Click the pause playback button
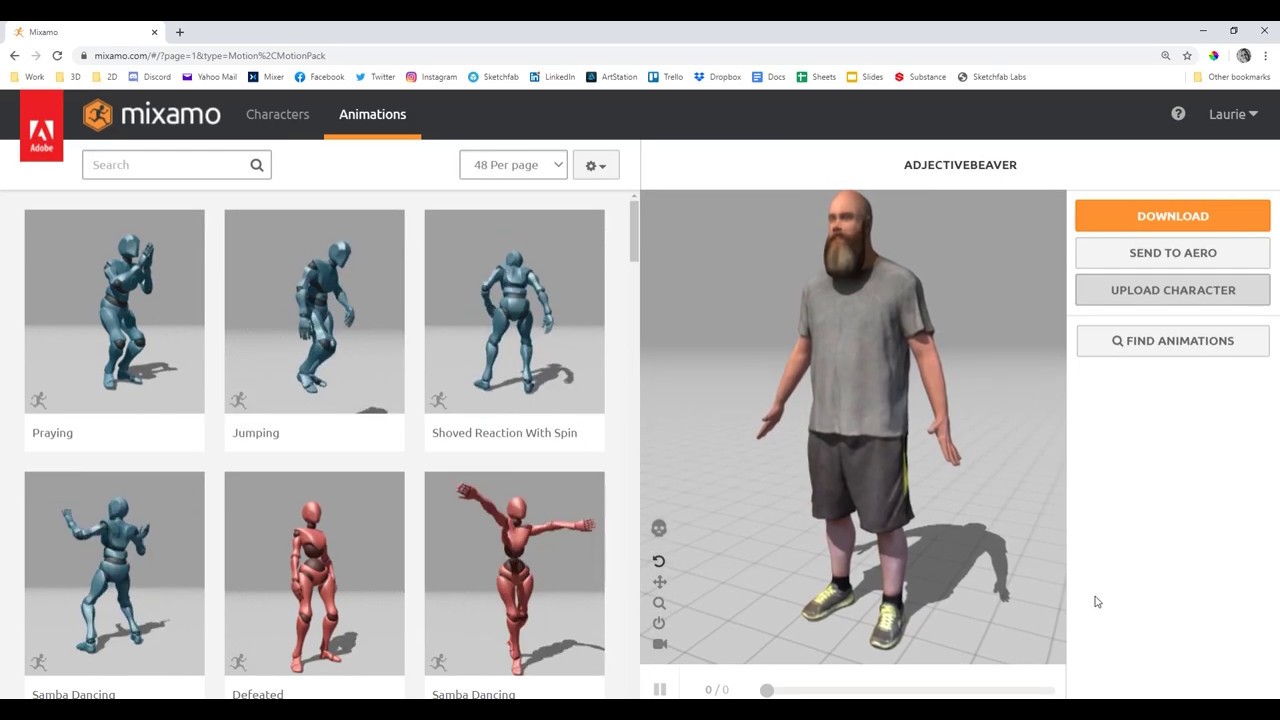Screen dimensions: 1280x720 [x=660, y=690]
